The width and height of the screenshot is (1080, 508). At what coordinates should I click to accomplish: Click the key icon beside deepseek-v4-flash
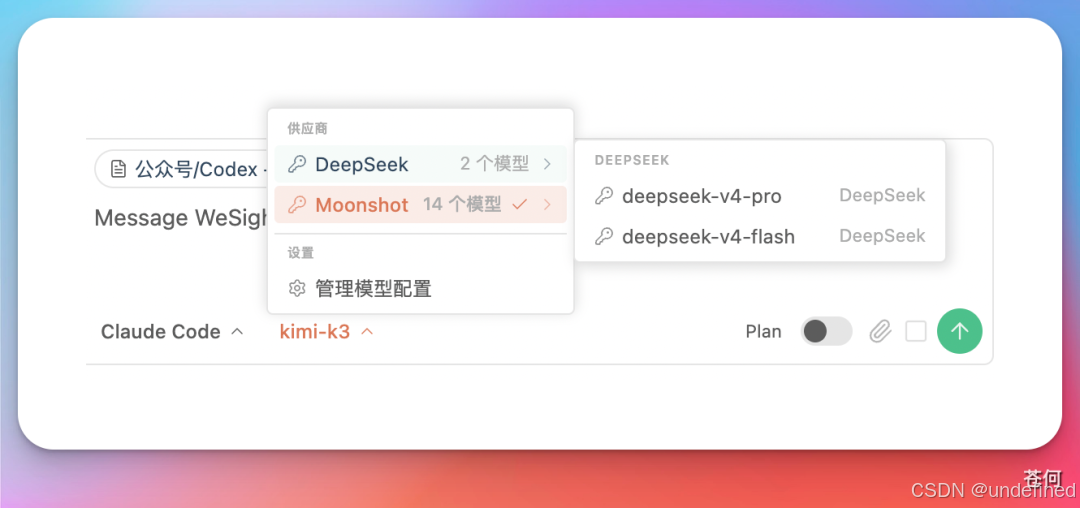pos(604,237)
